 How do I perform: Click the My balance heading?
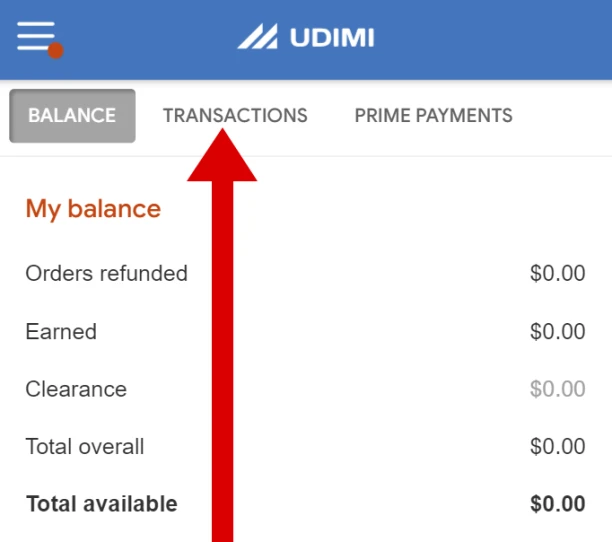pos(93,209)
